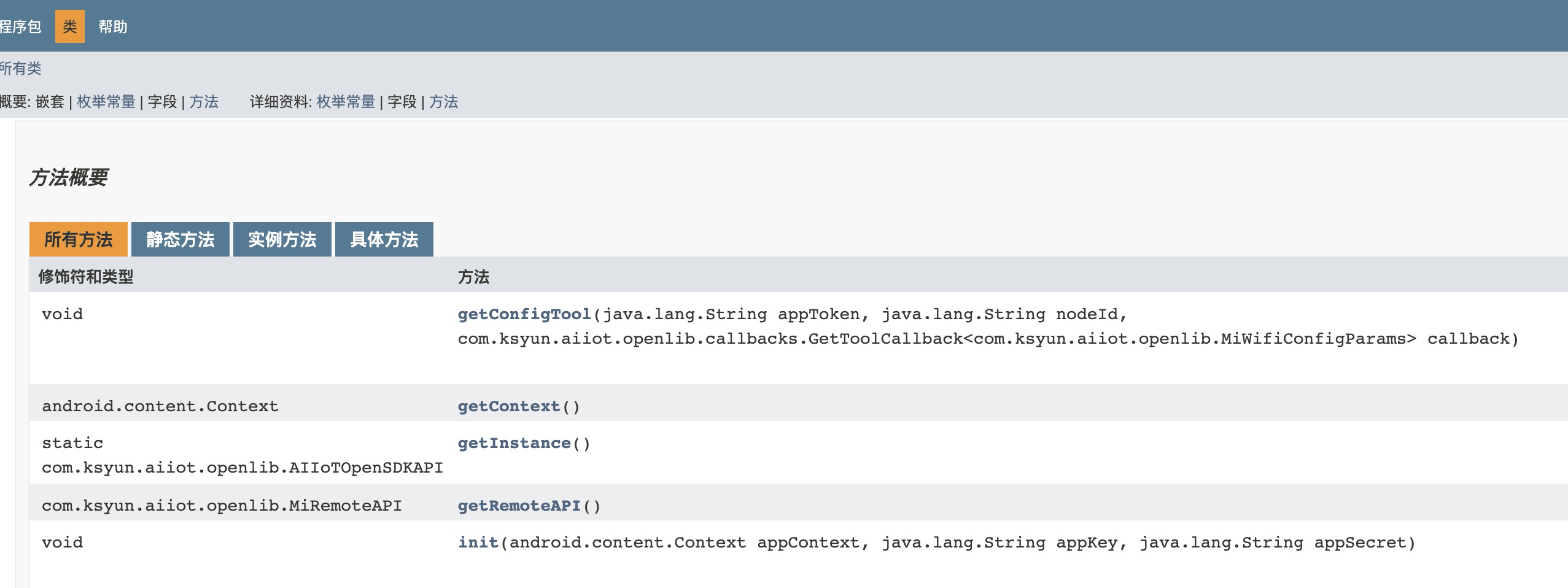Viewport: 1568px width, 588px height.
Task: Click the com.ksyun.aiiot.openlib.MiRemoteAPI return type
Action: [x=222, y=506]
